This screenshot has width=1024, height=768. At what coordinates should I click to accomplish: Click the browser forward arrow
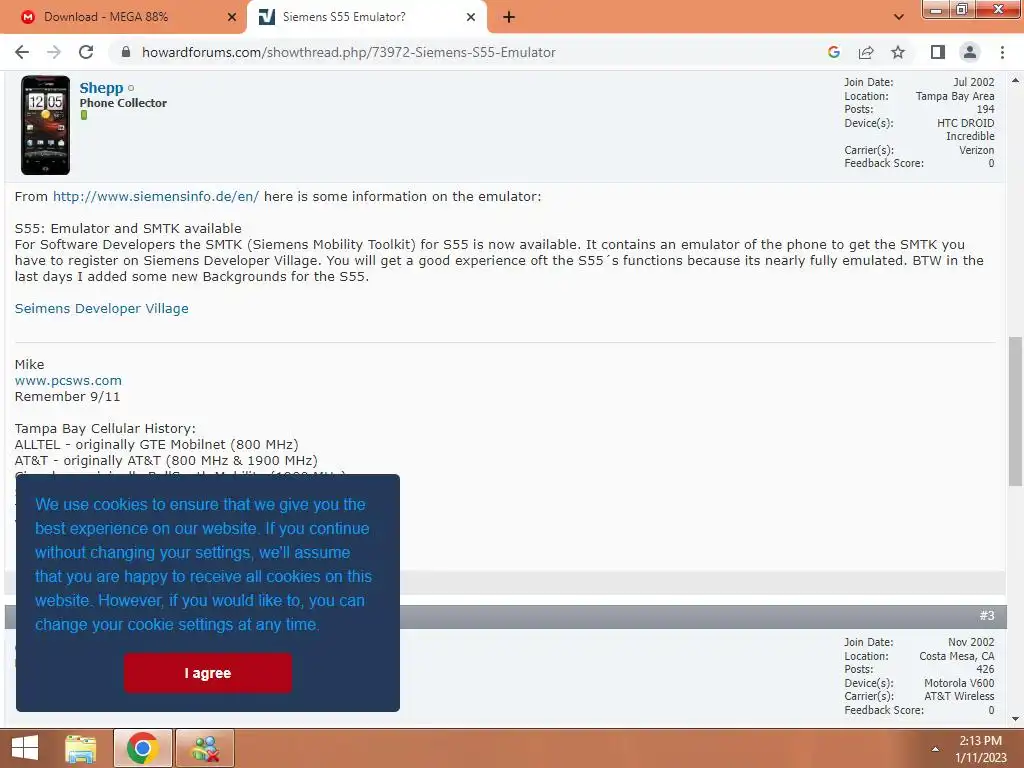pos(54,52)
